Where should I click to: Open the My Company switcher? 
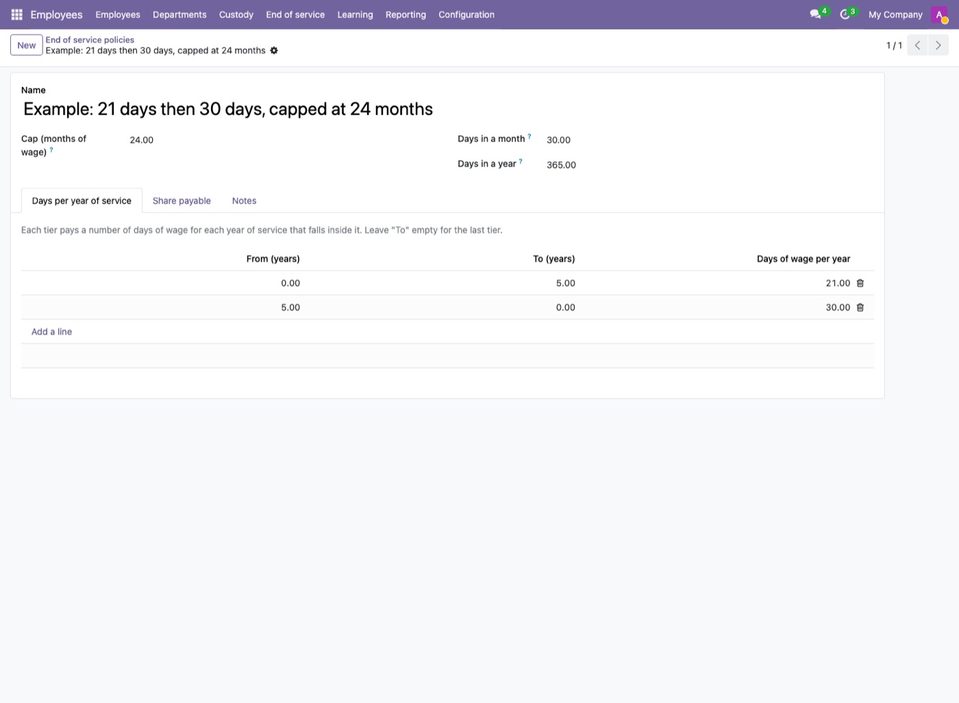(x=895, y=15)
